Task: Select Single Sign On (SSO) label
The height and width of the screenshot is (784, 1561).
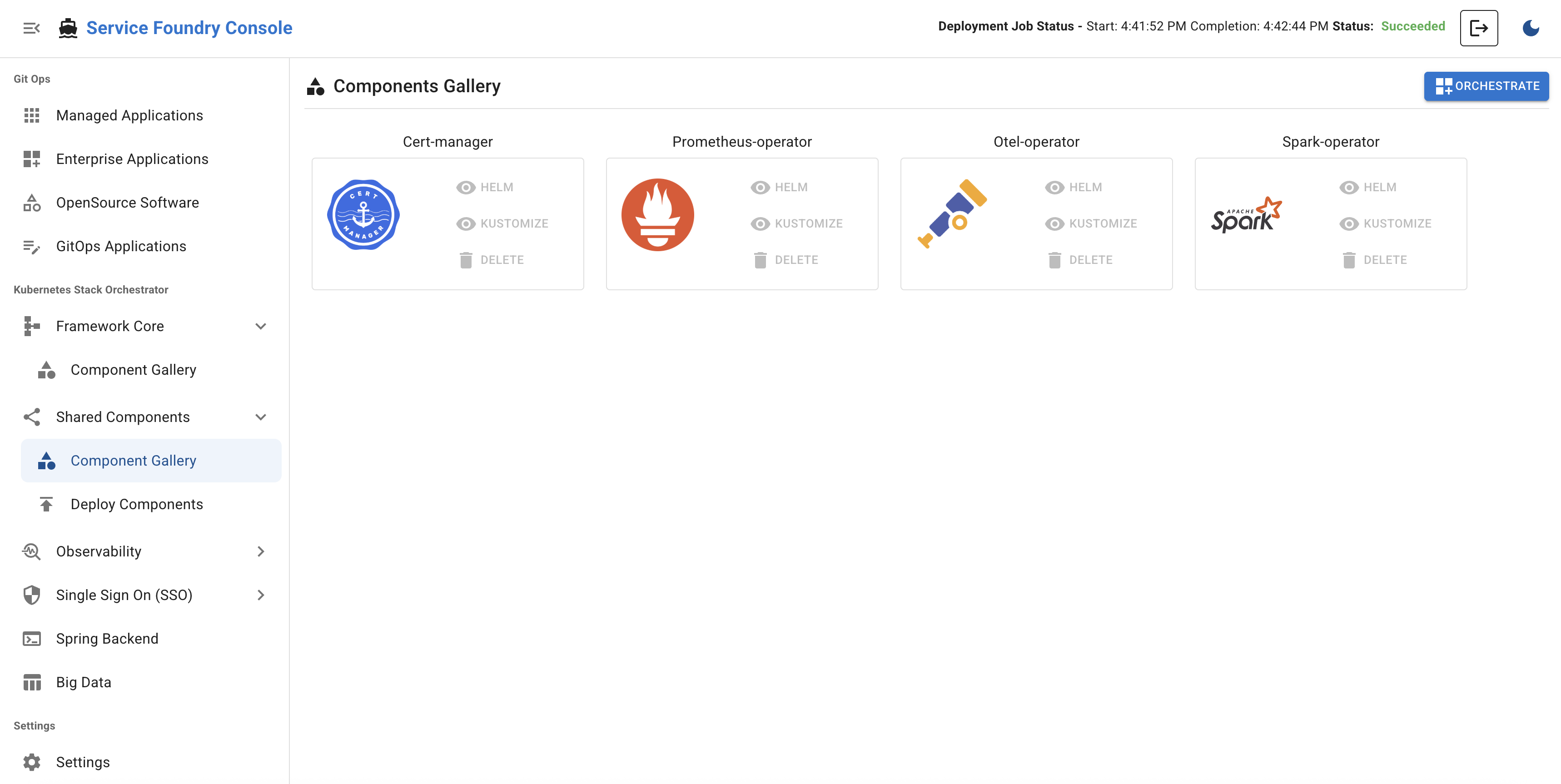Action: point(124,595)
